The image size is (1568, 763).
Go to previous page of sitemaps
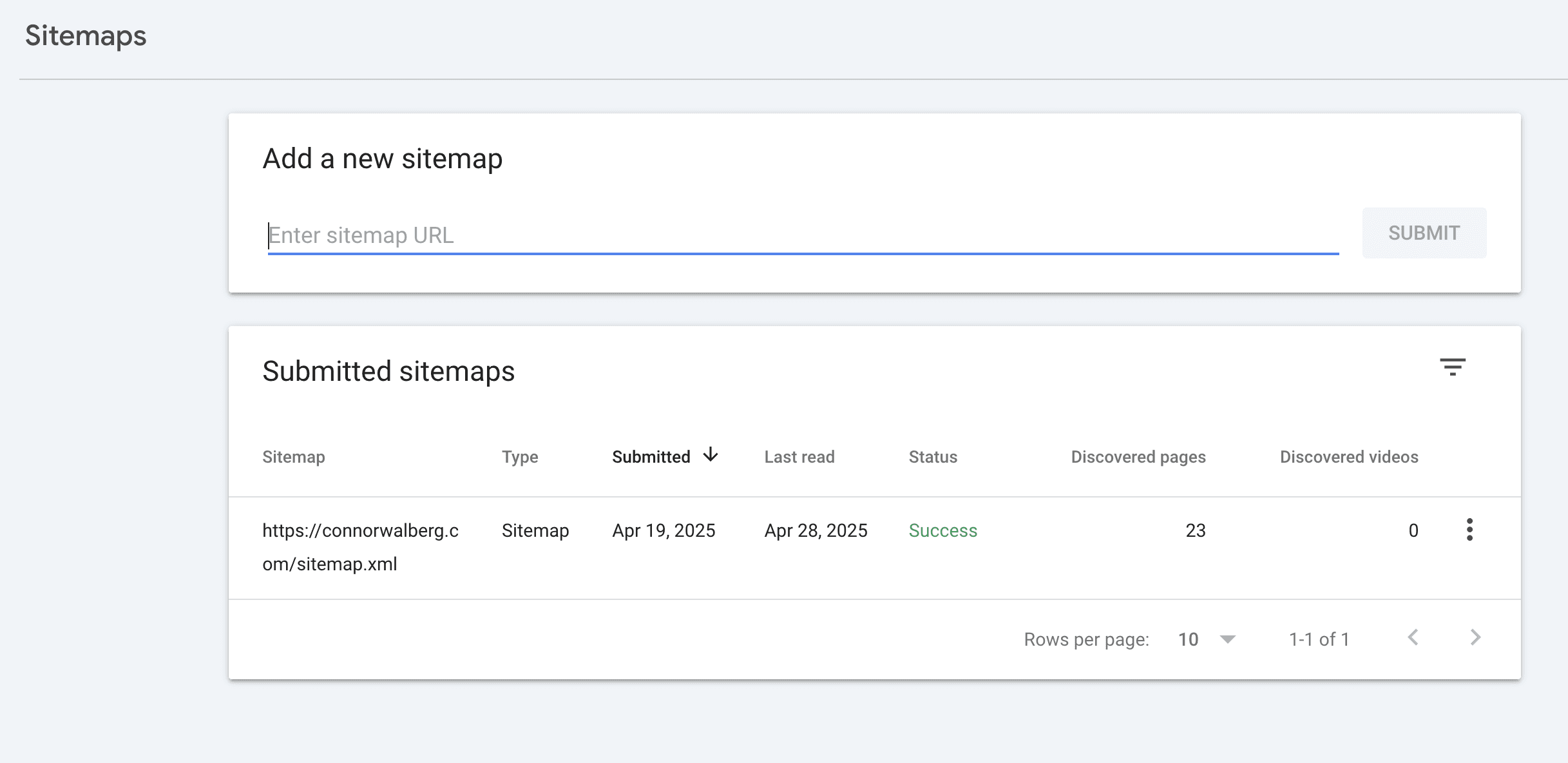(x=1413, y=638)
